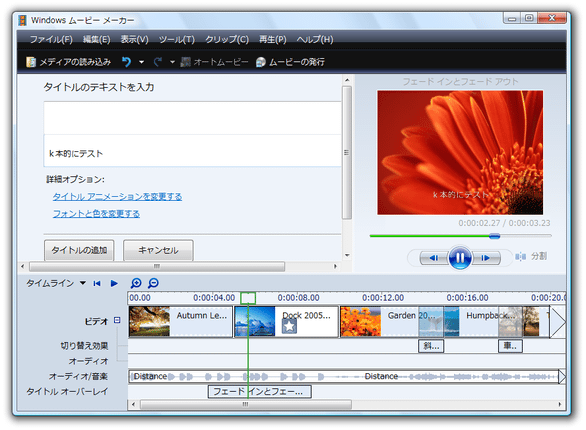586x430 pixels.
Task: Click the Windows Movie Maker title bar icon
Action: coord(23,21)
